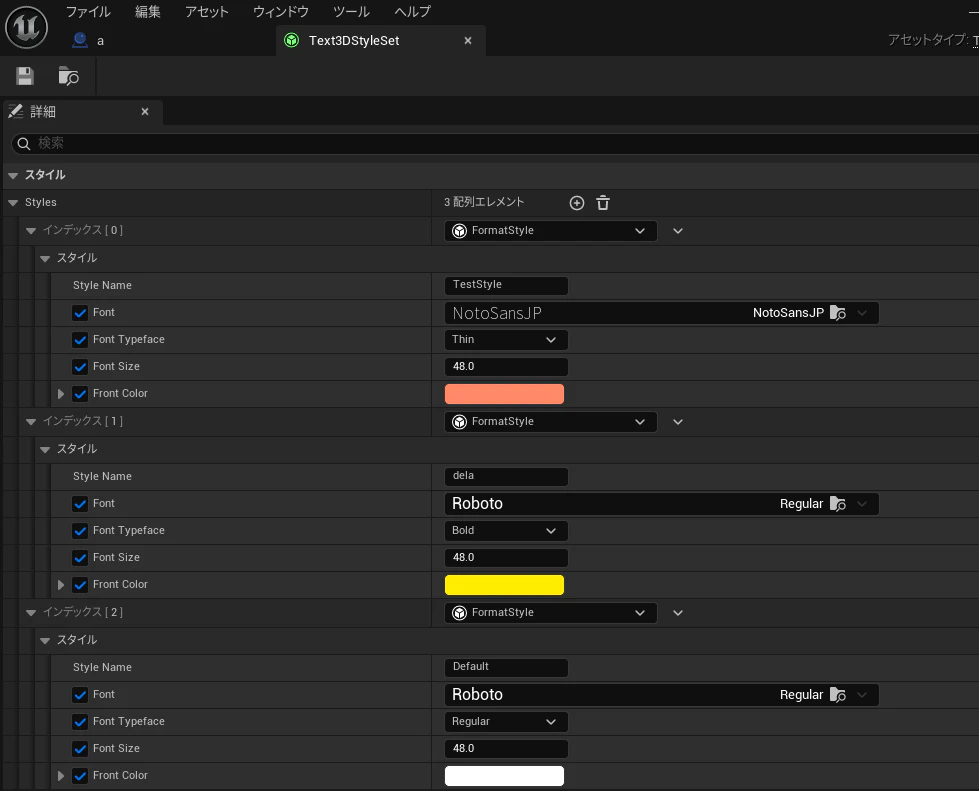Viewport: 979px width, 791px height.
Task: Open the salmon Front Color swatch
Action: click(504, 394)
